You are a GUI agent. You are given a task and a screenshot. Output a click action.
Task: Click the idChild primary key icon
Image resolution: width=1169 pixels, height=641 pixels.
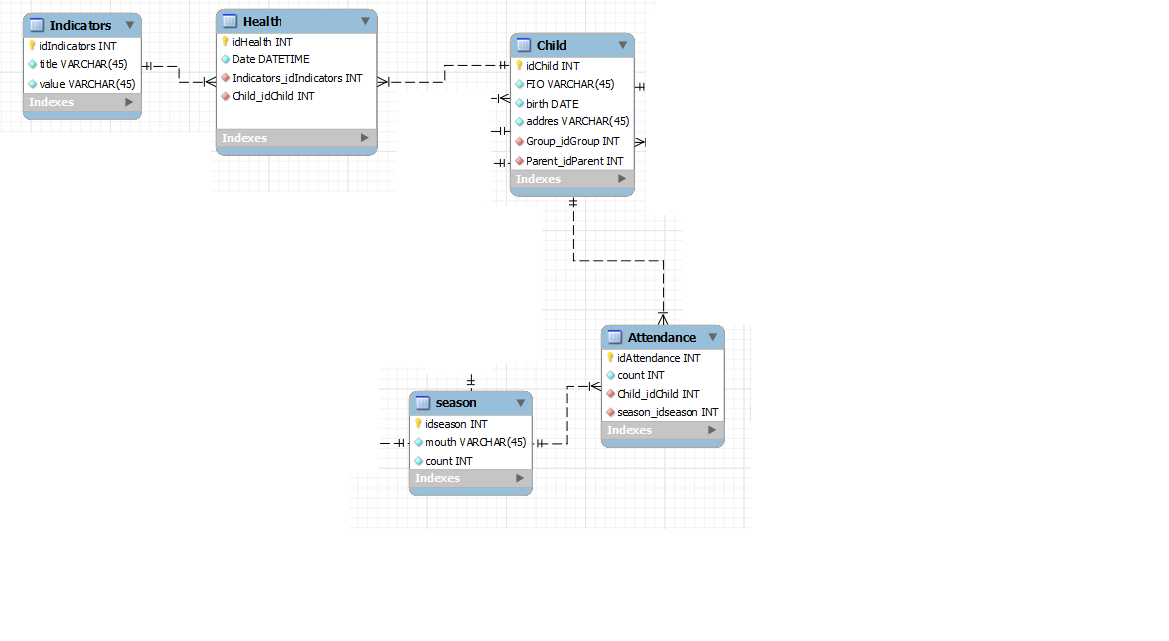(520, 66)
